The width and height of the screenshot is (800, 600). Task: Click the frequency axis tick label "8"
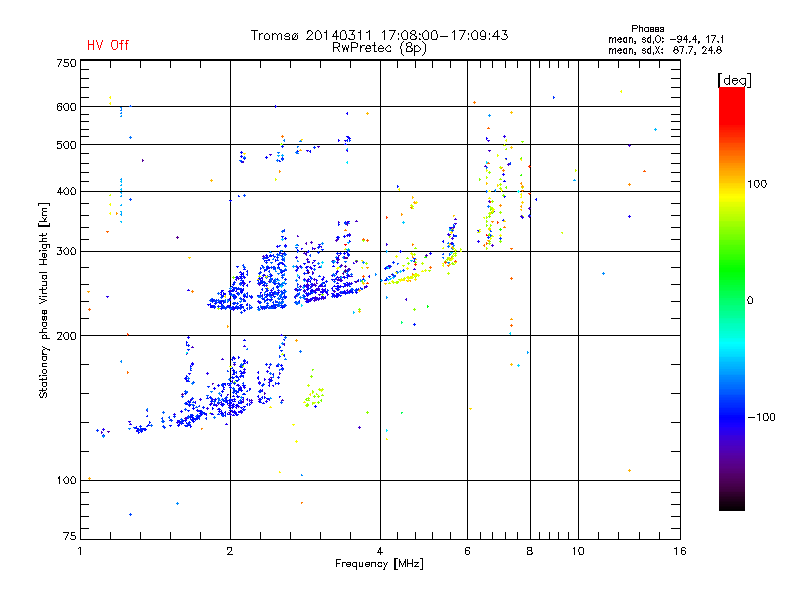point(530,551)
